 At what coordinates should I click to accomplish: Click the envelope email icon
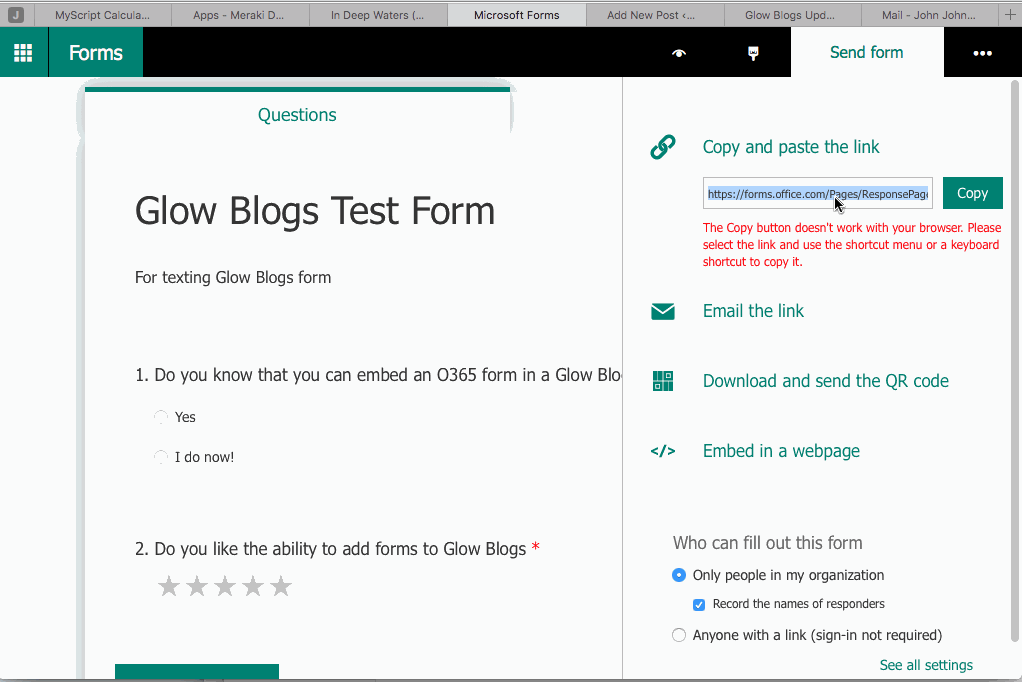click(x=663, y=311)
